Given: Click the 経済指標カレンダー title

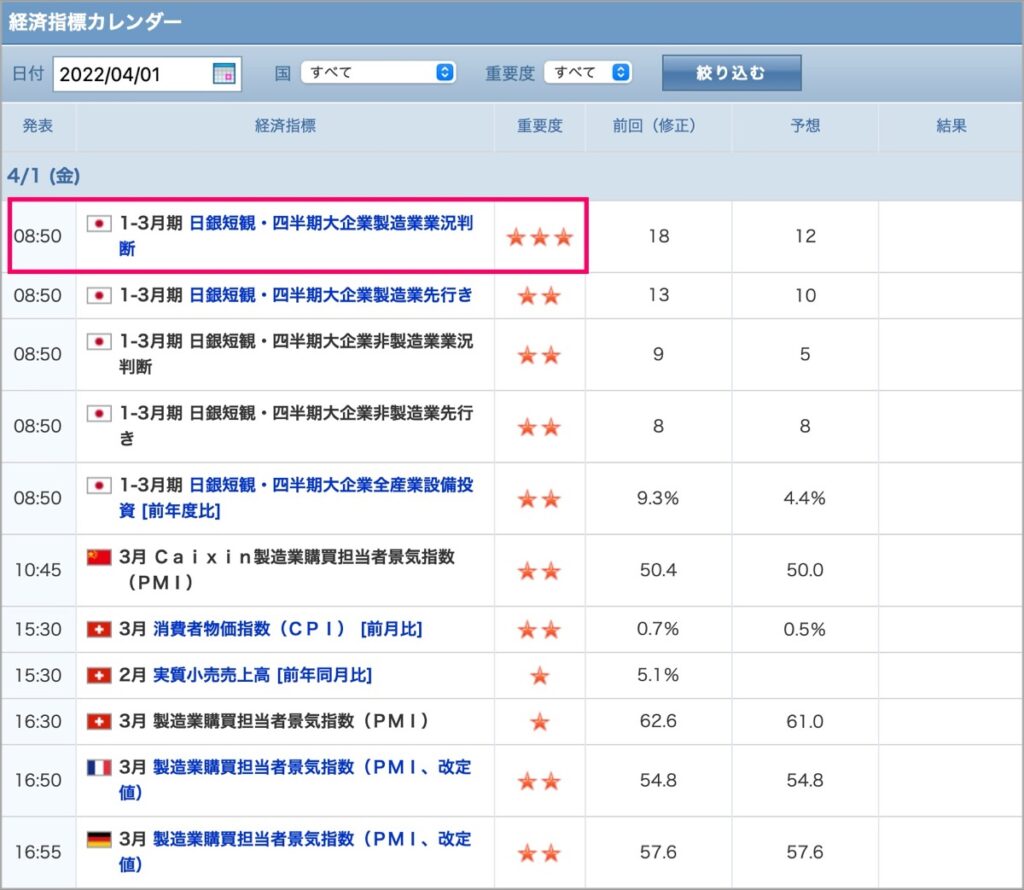Looking at the screenshot, I should (x=95, y=22).
